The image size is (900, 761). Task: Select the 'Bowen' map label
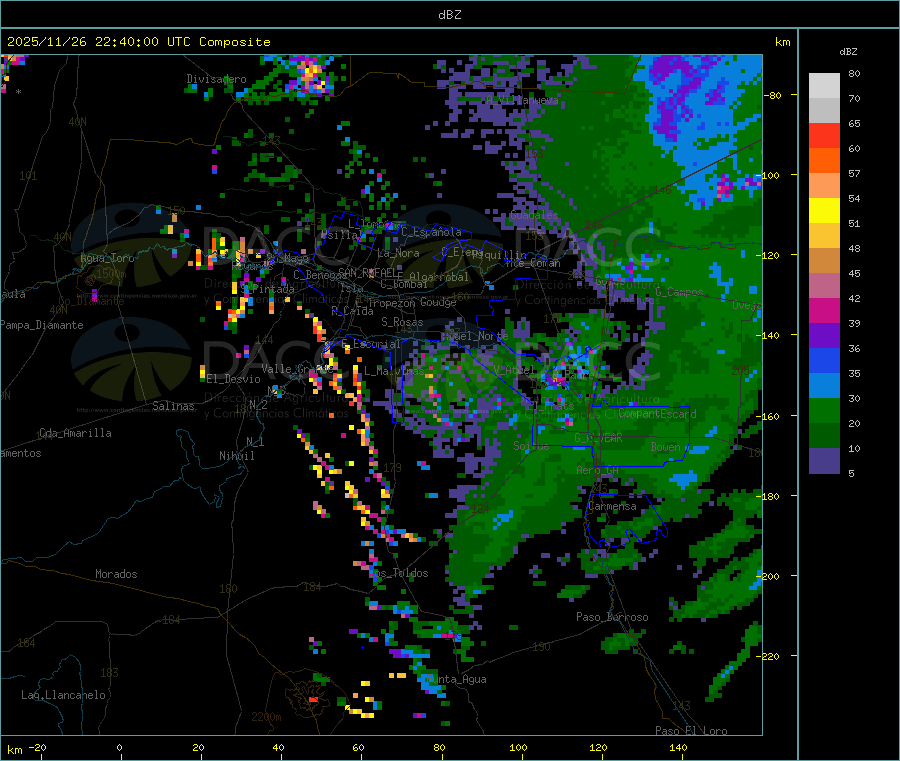tap(666, 446)
